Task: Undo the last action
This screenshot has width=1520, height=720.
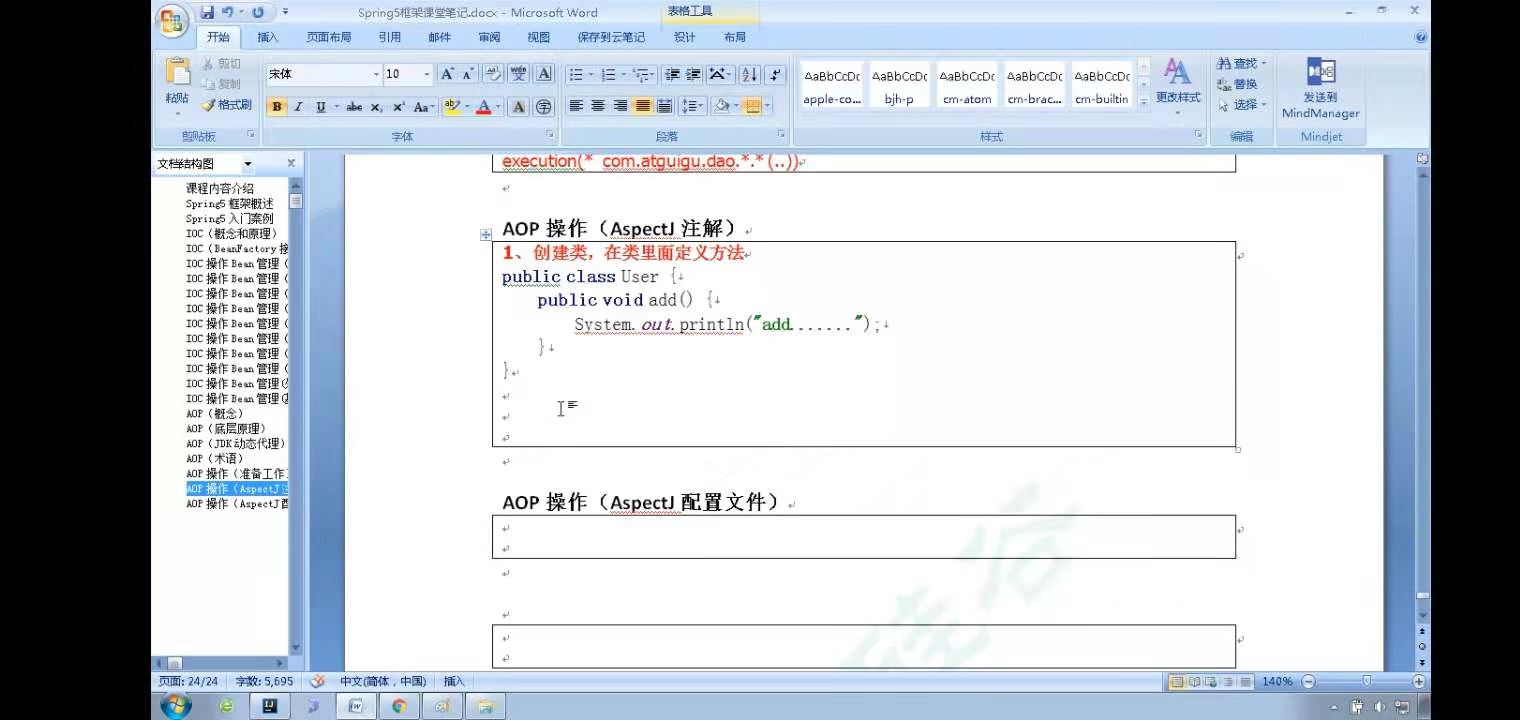Action: point(228,13)
